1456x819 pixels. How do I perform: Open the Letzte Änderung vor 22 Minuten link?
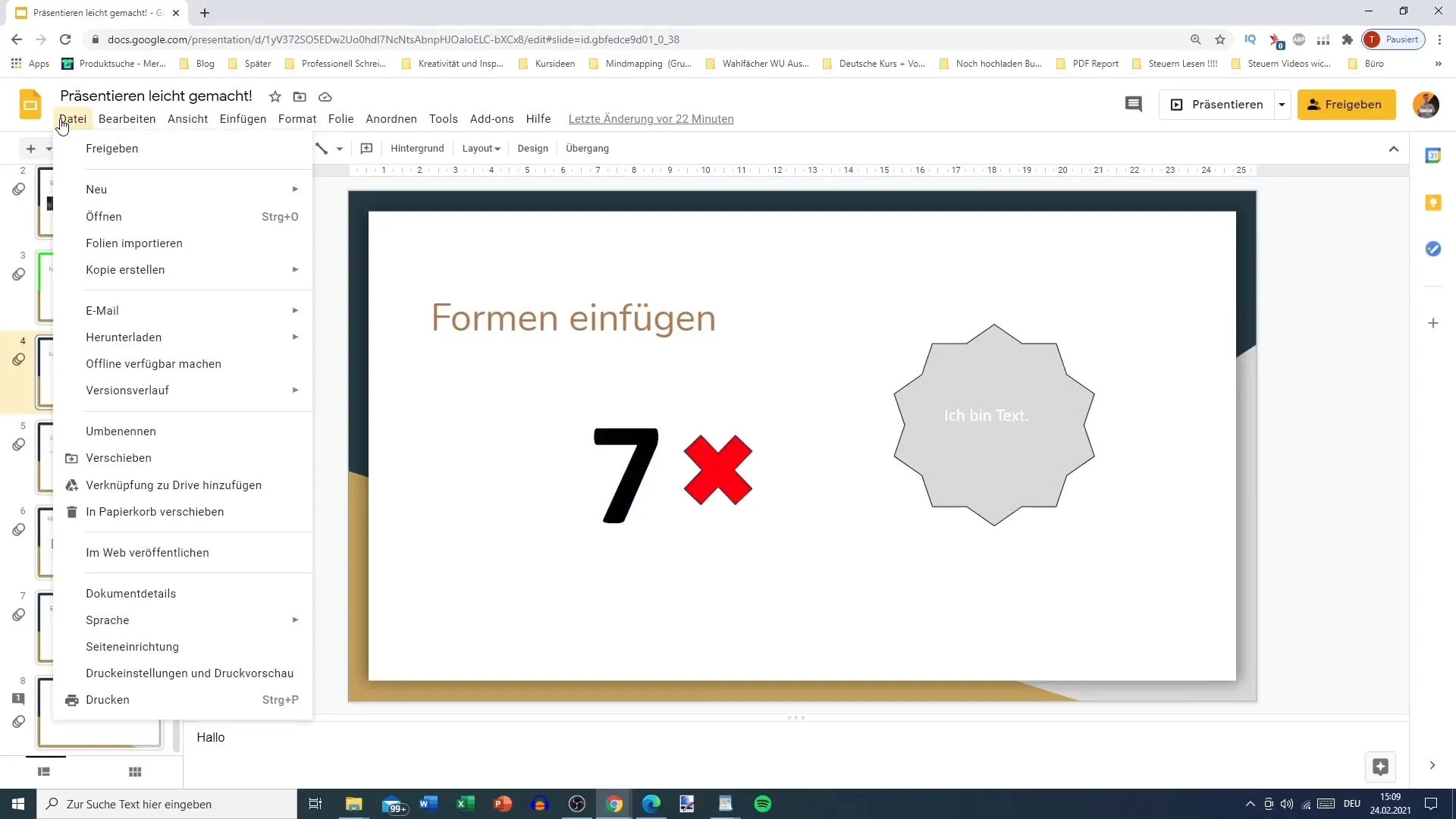(651, 119)
